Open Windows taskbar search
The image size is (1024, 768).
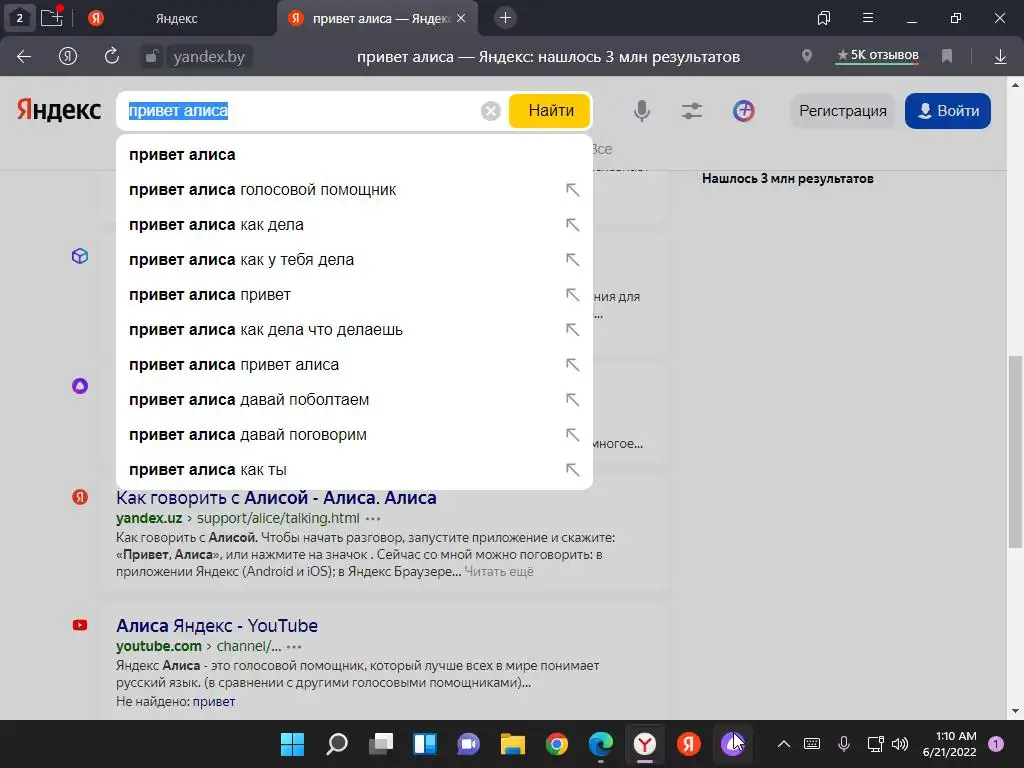(337, 744)
